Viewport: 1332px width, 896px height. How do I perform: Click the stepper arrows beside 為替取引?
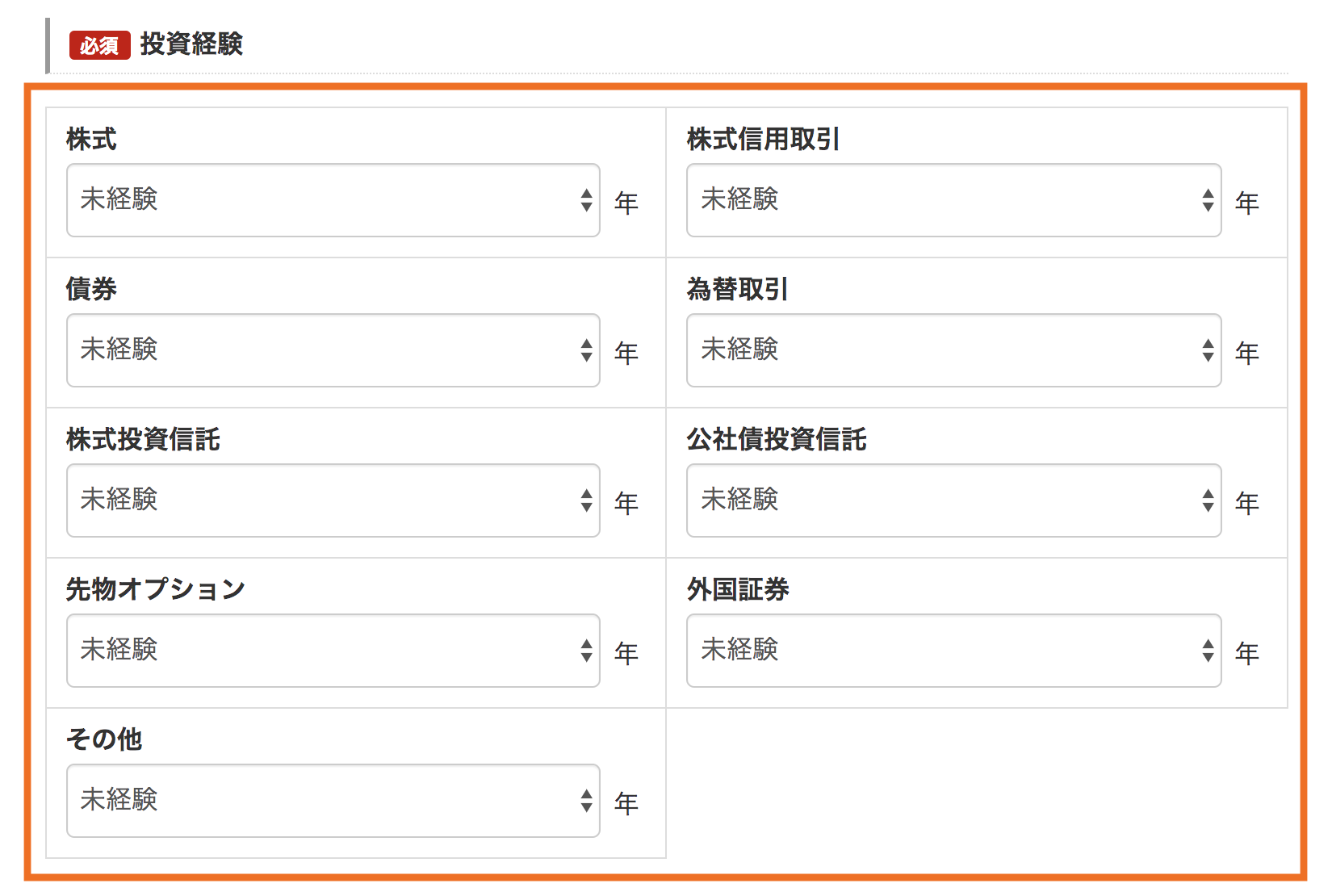click(x=1206, y=350)
